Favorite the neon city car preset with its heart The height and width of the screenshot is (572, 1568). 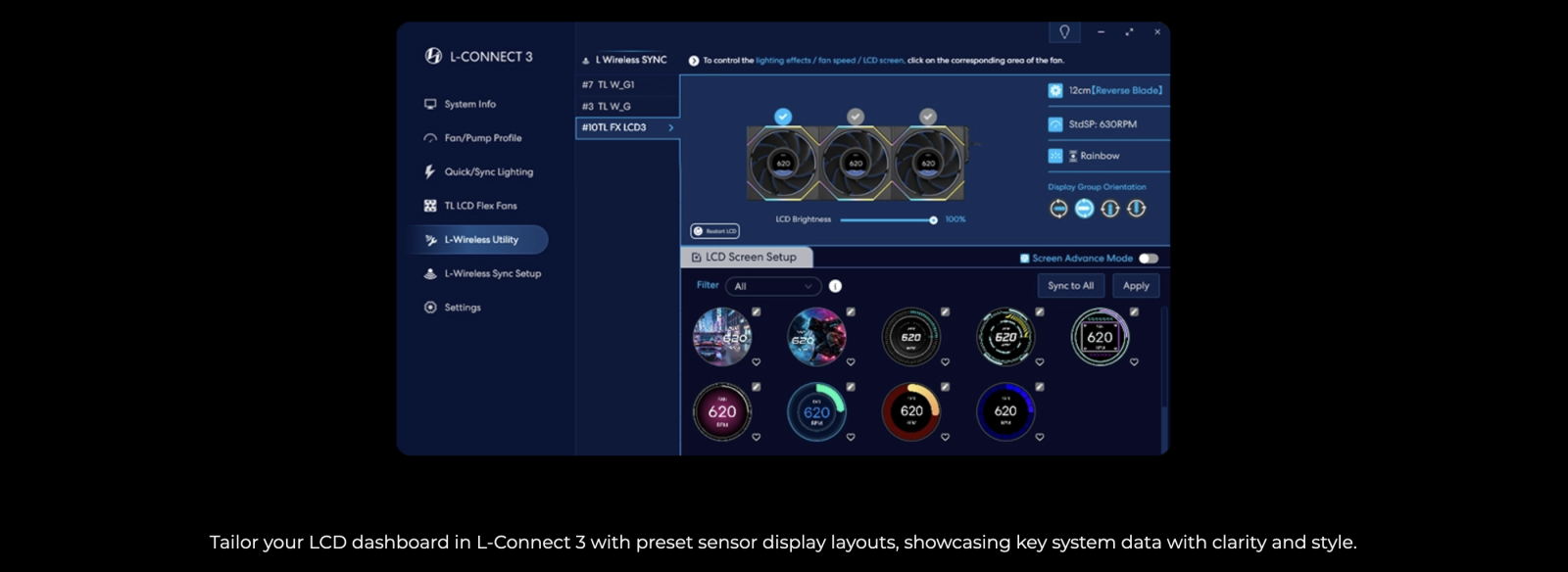pos(757,362)
